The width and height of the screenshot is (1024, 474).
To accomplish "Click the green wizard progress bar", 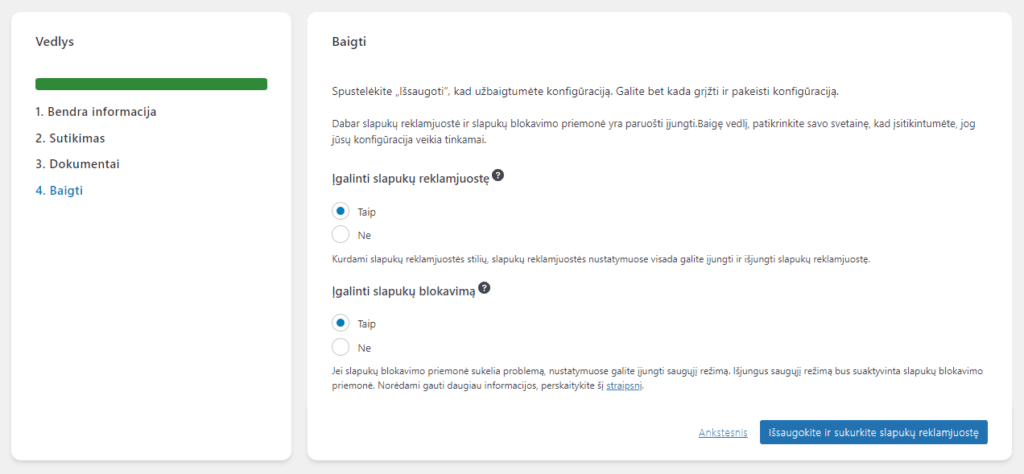I will 151,84.
